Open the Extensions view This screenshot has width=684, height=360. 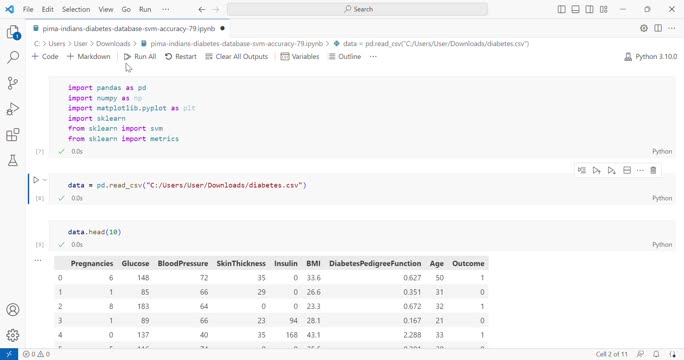tap(13, 134)
